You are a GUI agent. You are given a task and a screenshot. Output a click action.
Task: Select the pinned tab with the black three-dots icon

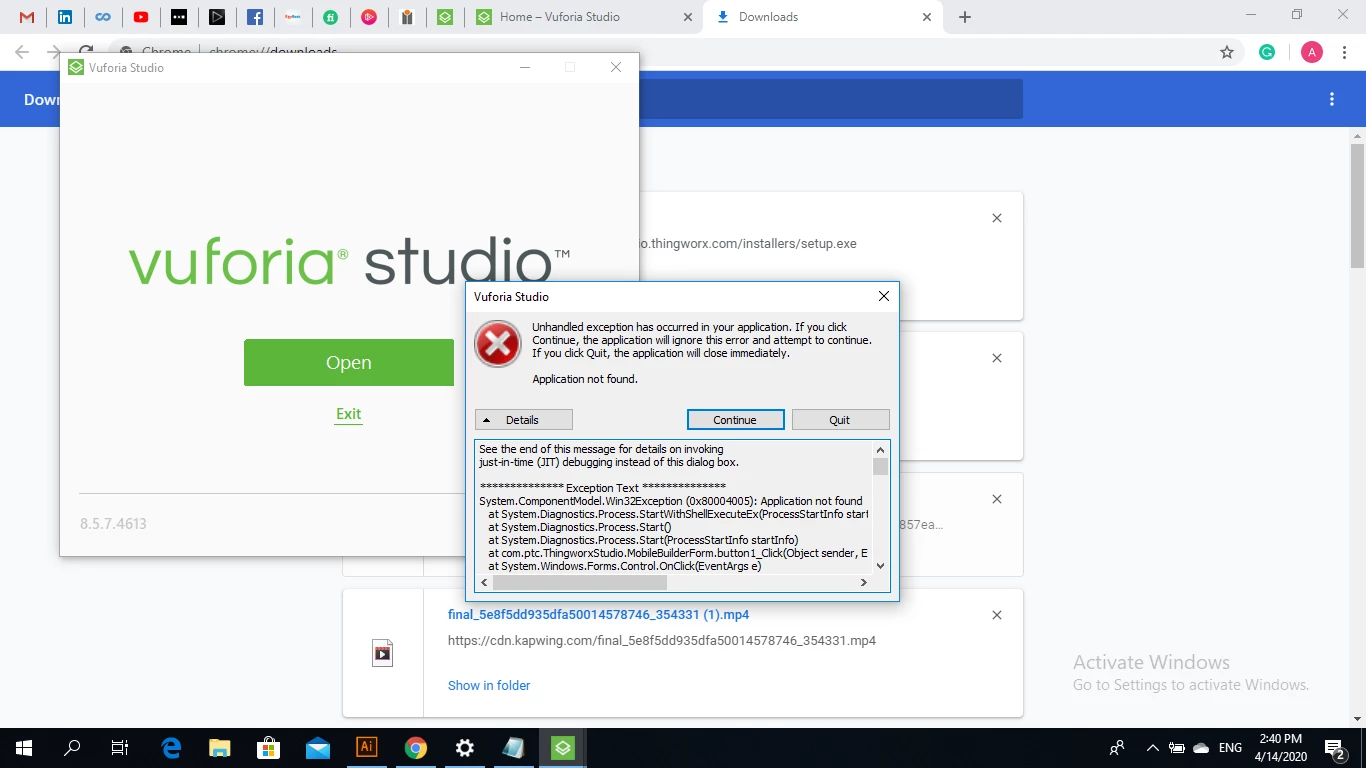(x=179, y=17)
